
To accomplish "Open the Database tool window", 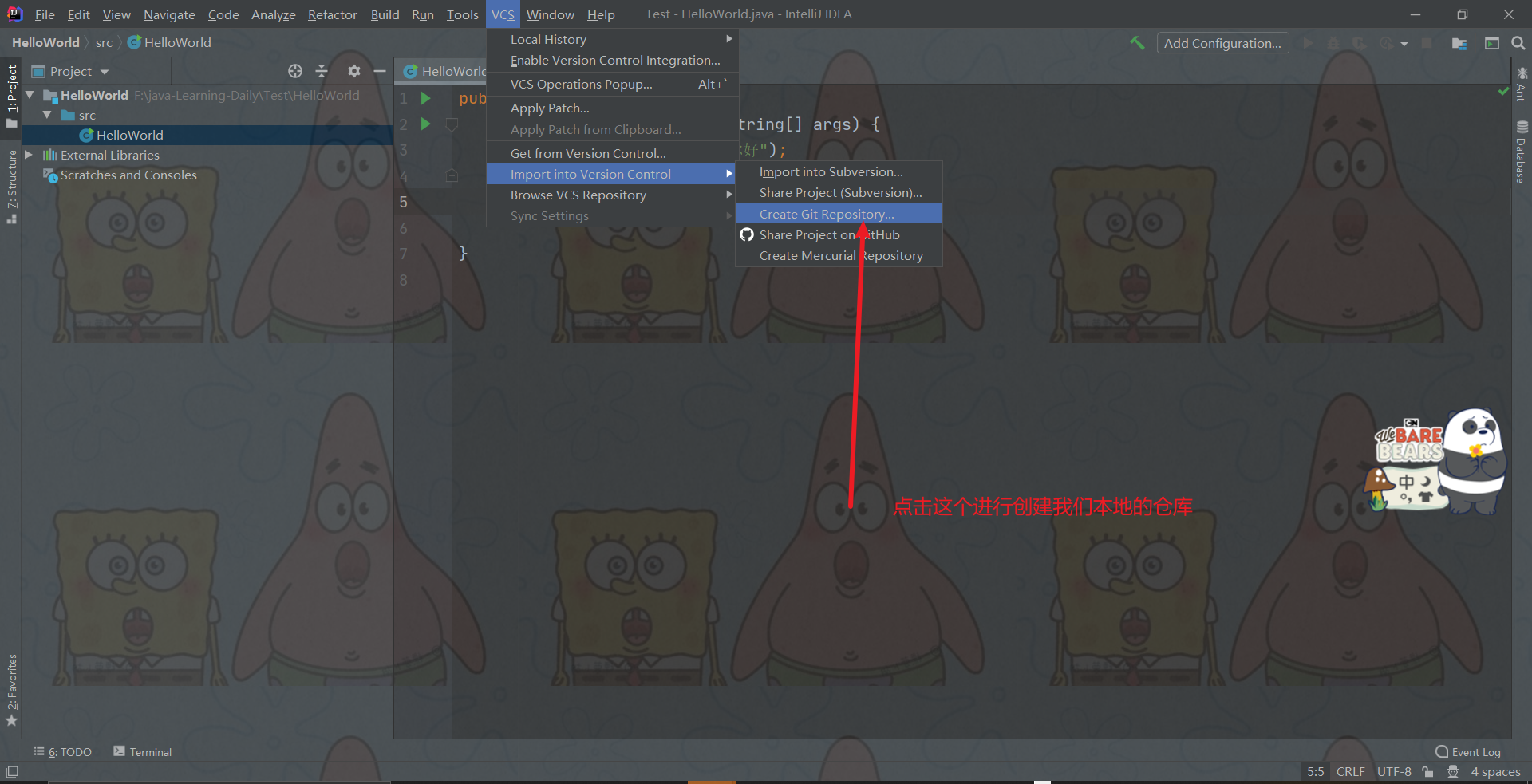I will 1522,151.
